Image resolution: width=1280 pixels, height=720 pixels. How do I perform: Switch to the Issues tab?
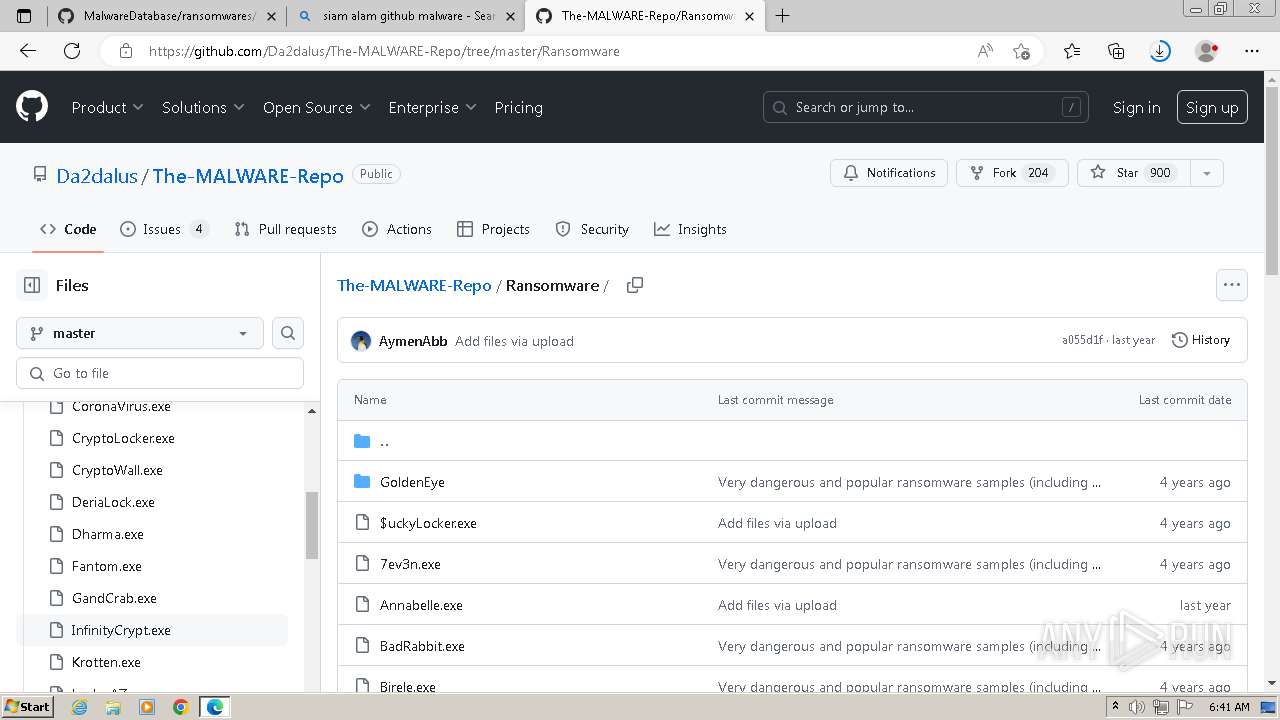[164, 229]
